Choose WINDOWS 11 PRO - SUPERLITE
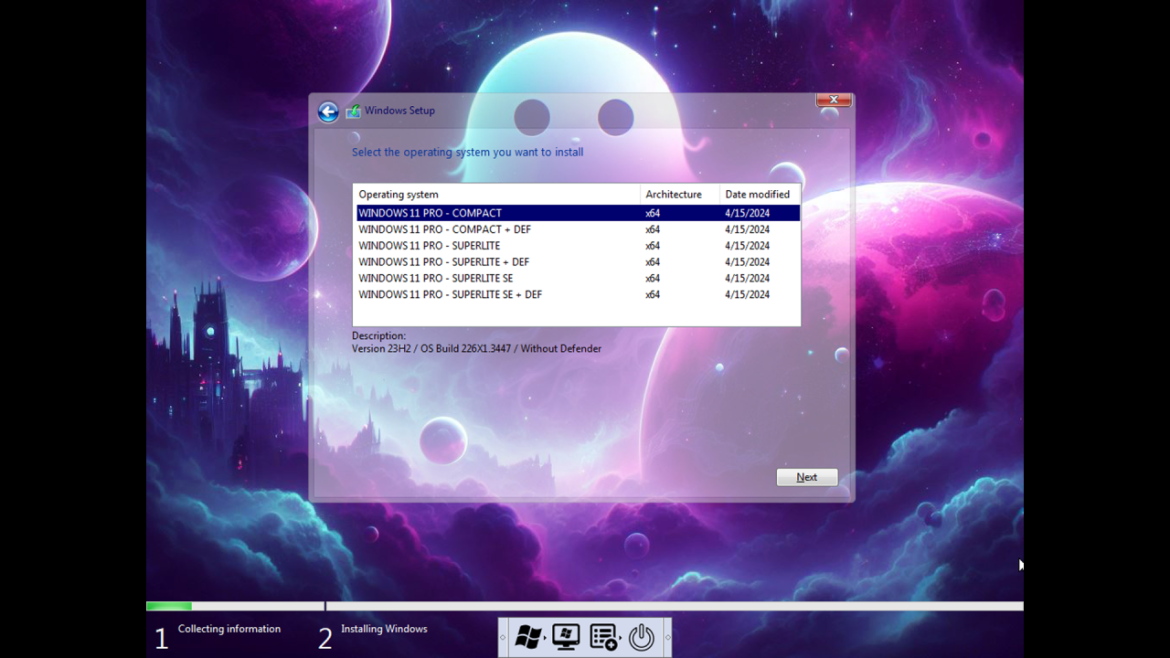The width and height of the screenshot is (1170, 658). pyautogui.click(x=429, y=246)
